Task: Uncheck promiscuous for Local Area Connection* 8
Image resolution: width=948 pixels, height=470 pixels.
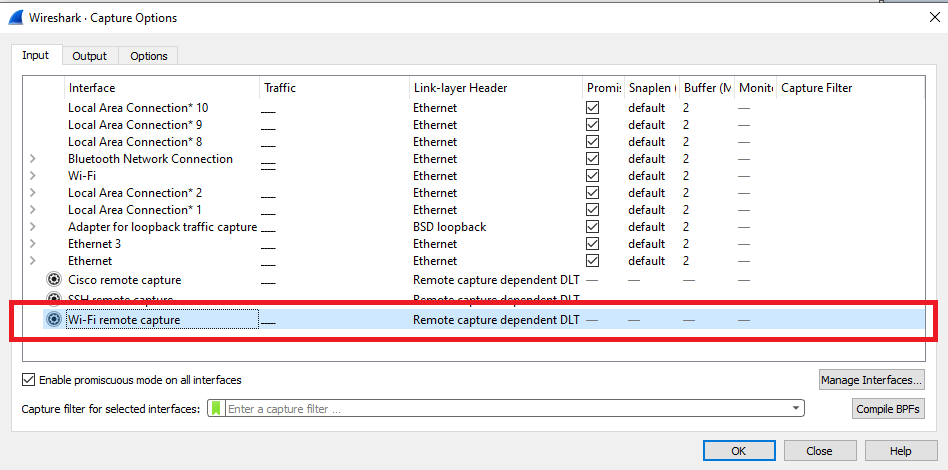Action: 592,142
